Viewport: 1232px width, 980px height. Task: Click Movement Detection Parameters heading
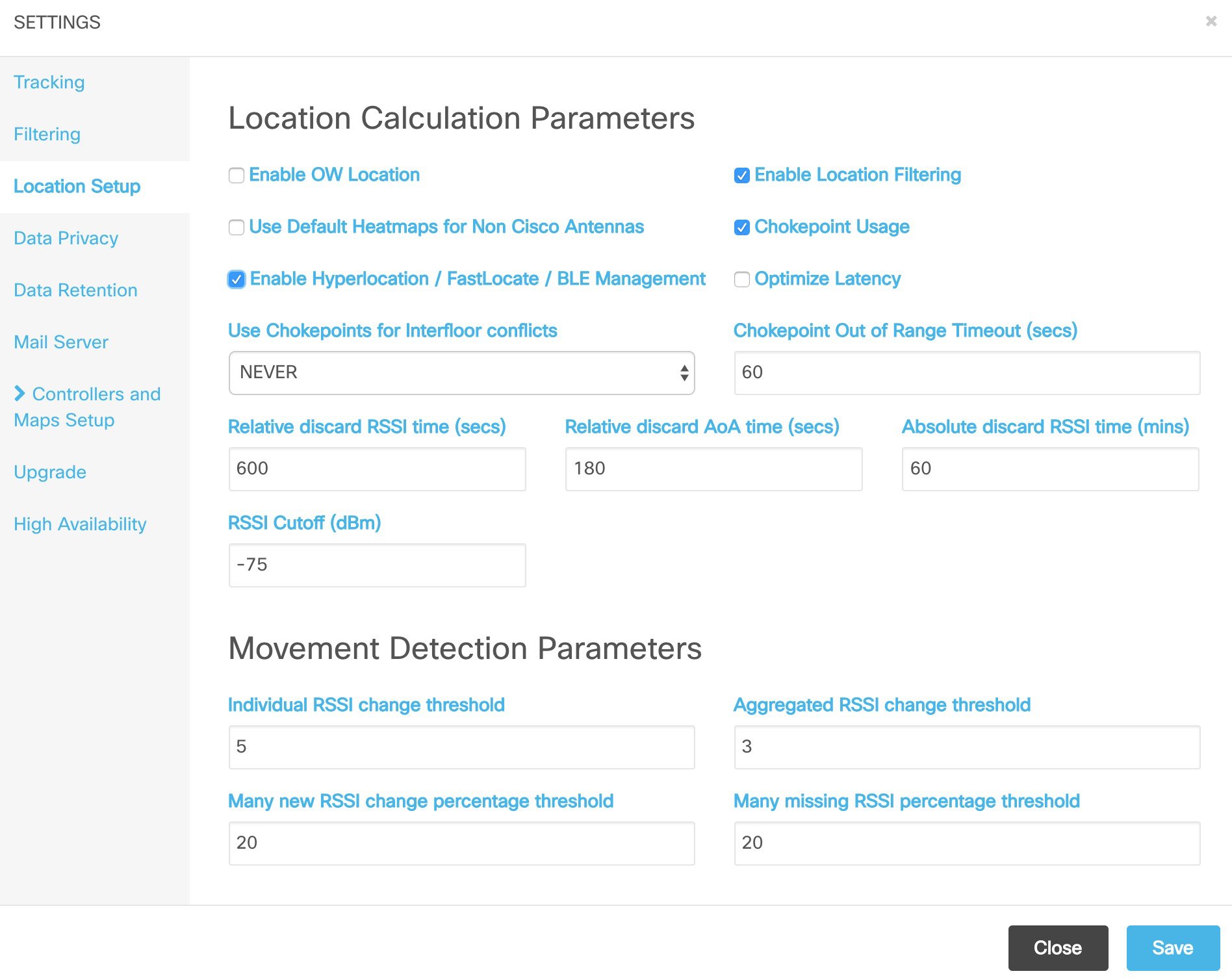pos(465,649)
